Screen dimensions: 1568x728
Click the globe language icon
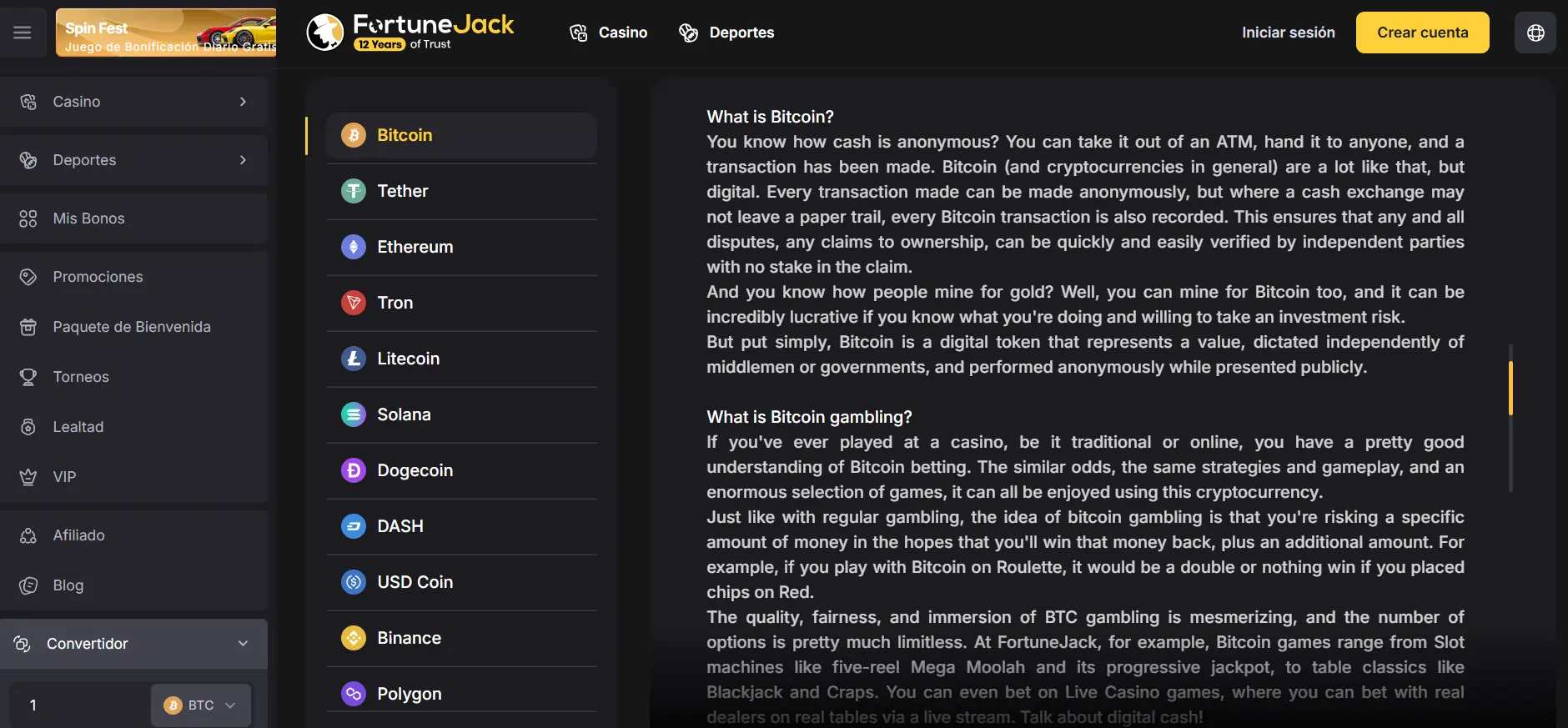1535,33
